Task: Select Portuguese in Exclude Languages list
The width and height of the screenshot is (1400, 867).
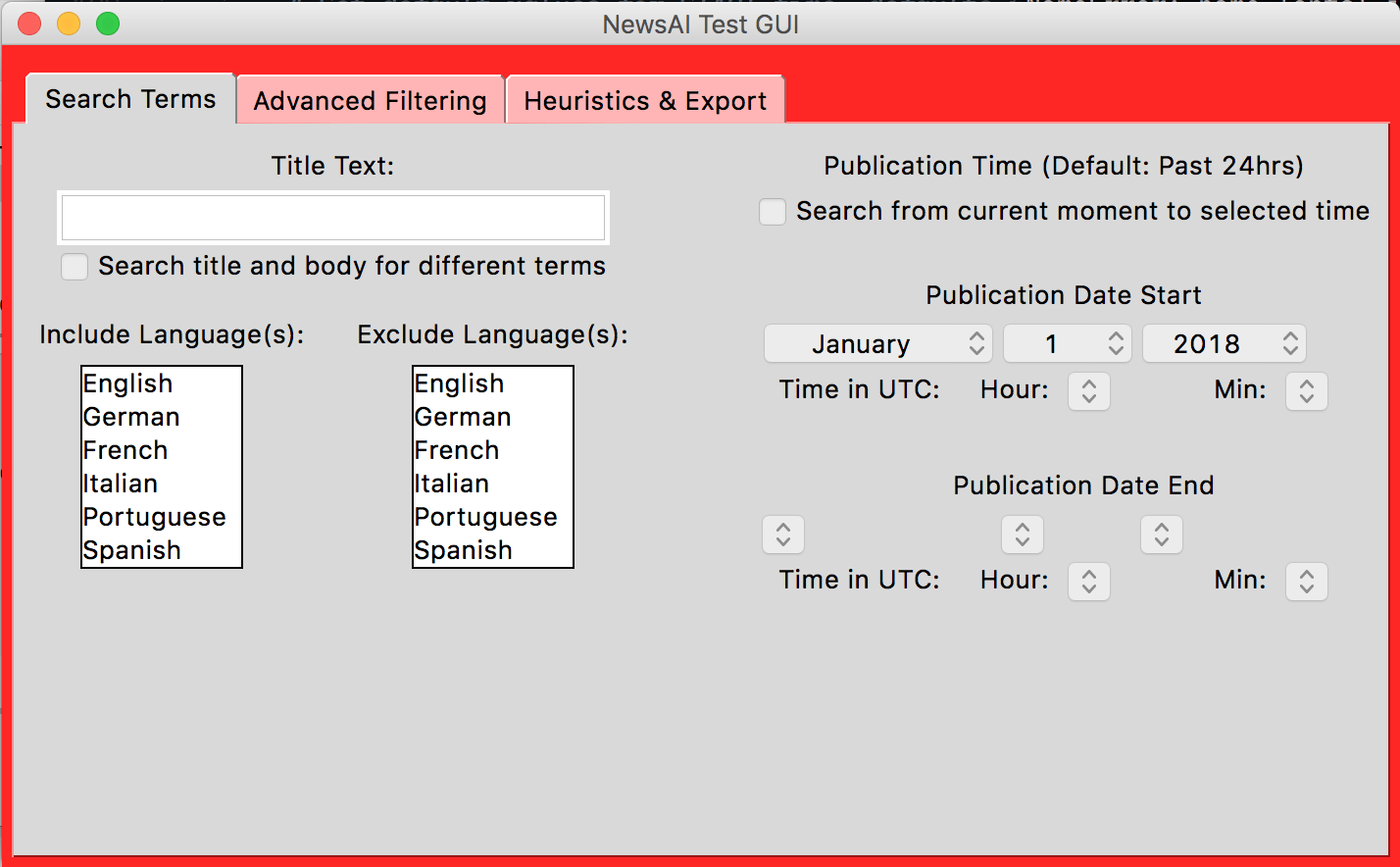Action: [x=484, y=517]
